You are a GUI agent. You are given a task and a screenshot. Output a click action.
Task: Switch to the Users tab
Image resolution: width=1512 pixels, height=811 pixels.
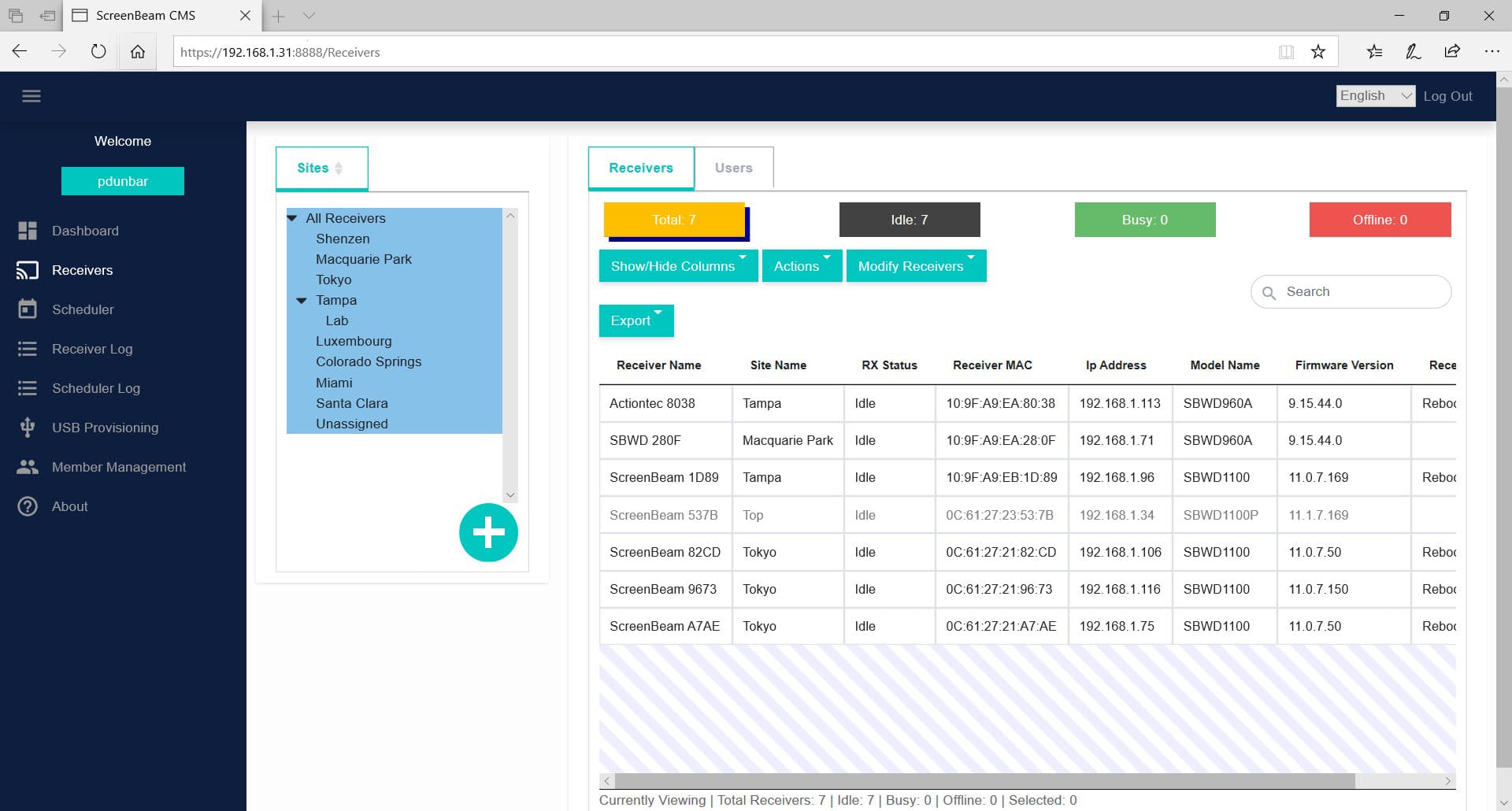coord(733,168)
